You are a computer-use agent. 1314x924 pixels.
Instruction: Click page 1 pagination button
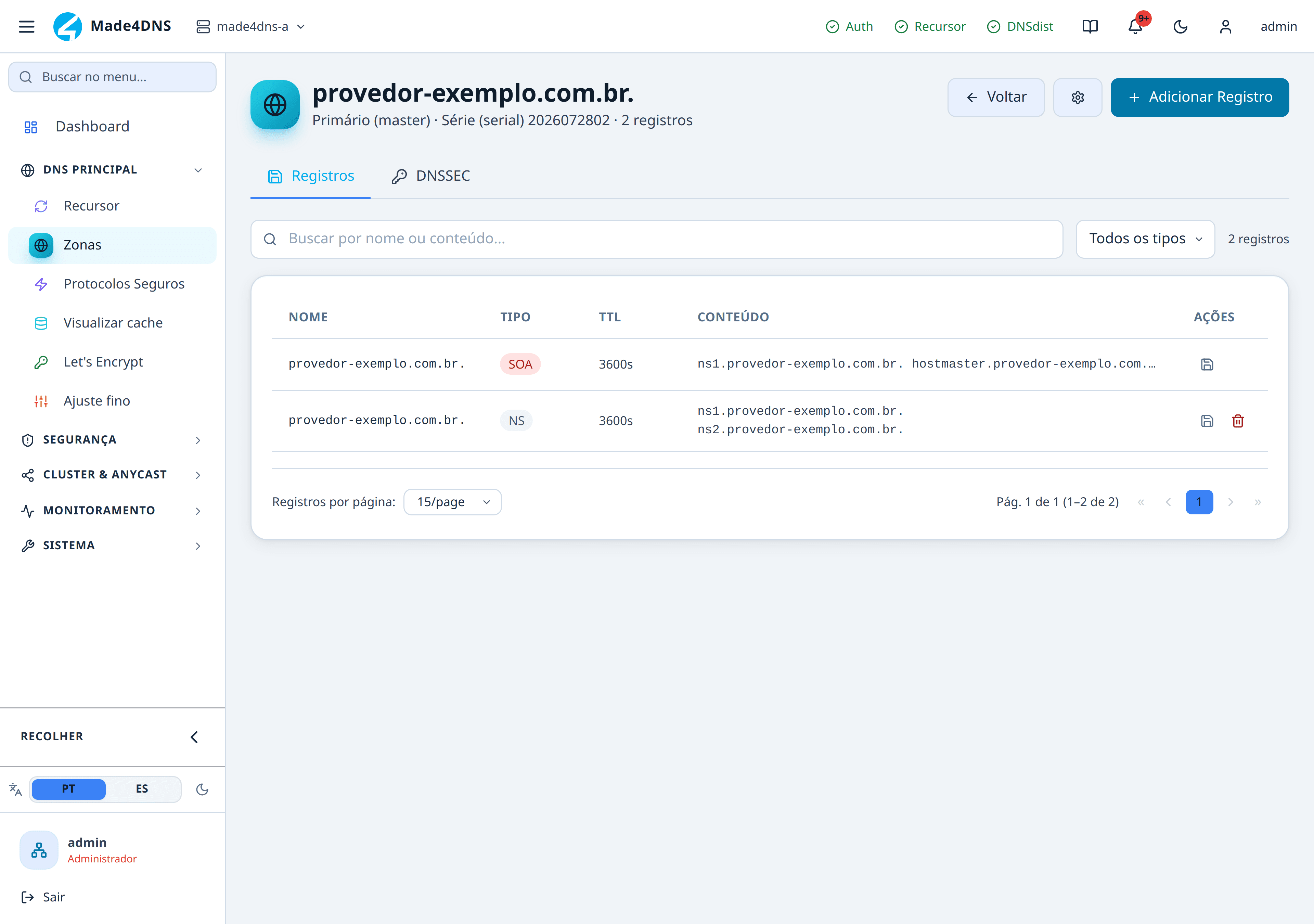1199,502
